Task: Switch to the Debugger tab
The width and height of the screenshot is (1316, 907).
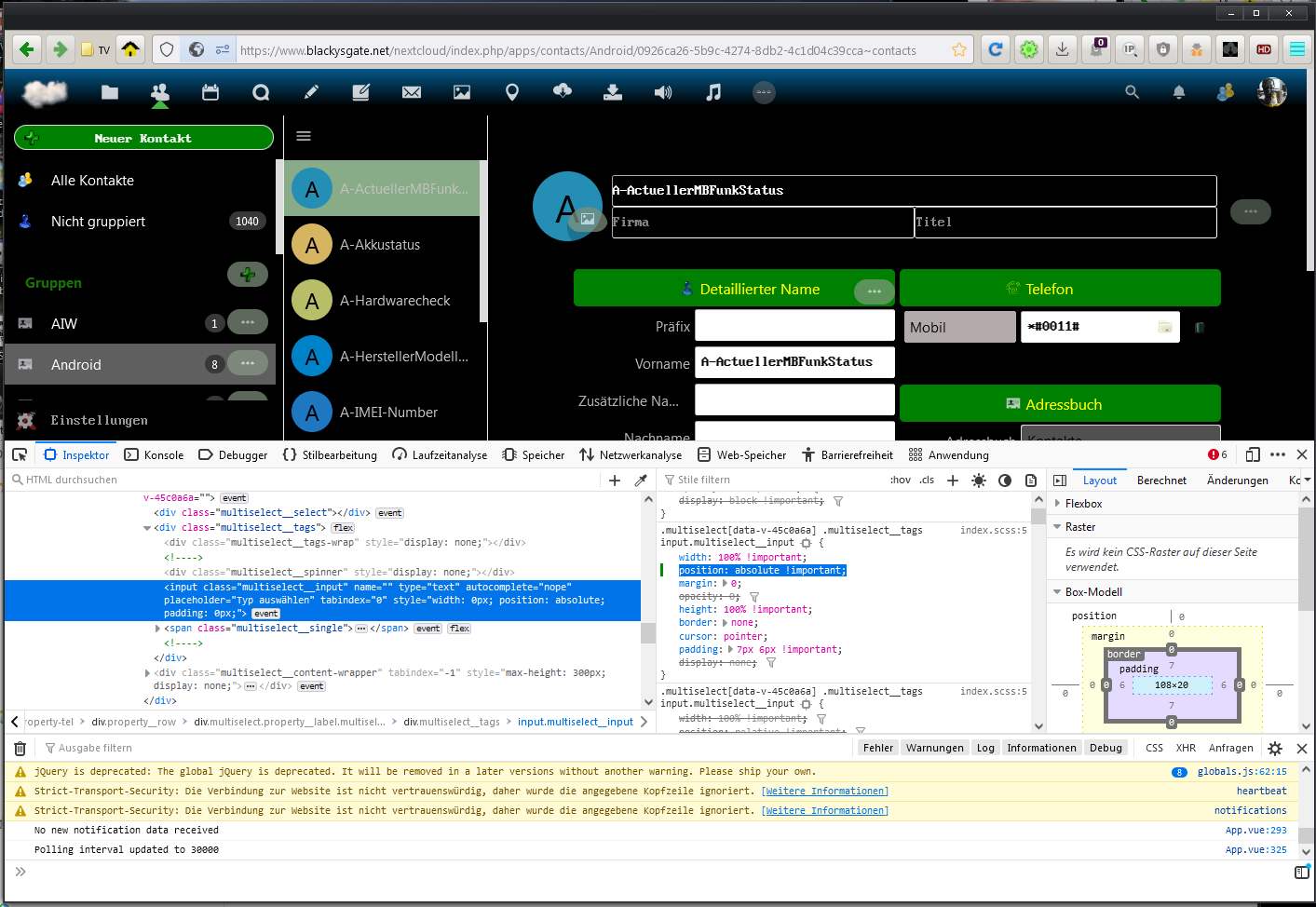Action: [x=233, y=454]
